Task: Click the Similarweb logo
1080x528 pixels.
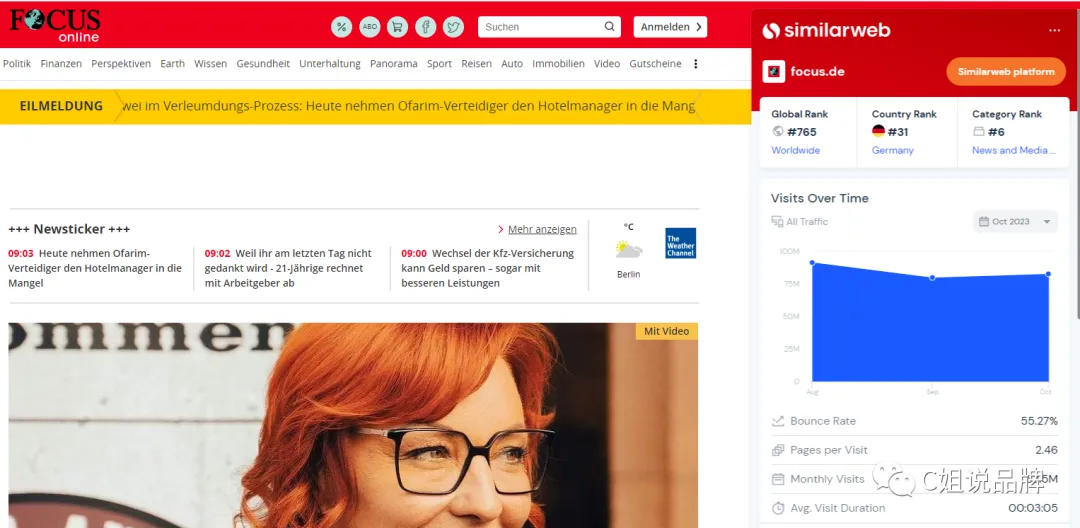Action: (827, 30)
